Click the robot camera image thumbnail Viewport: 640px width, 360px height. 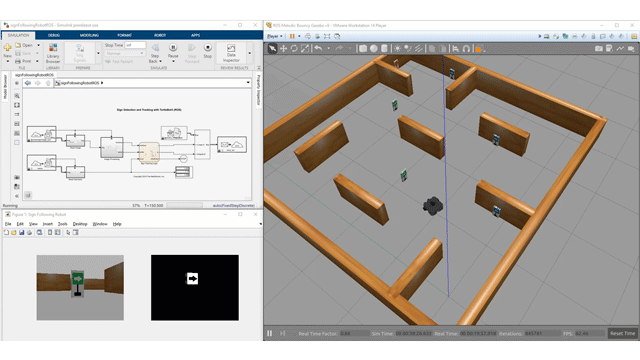pos(80,288)
